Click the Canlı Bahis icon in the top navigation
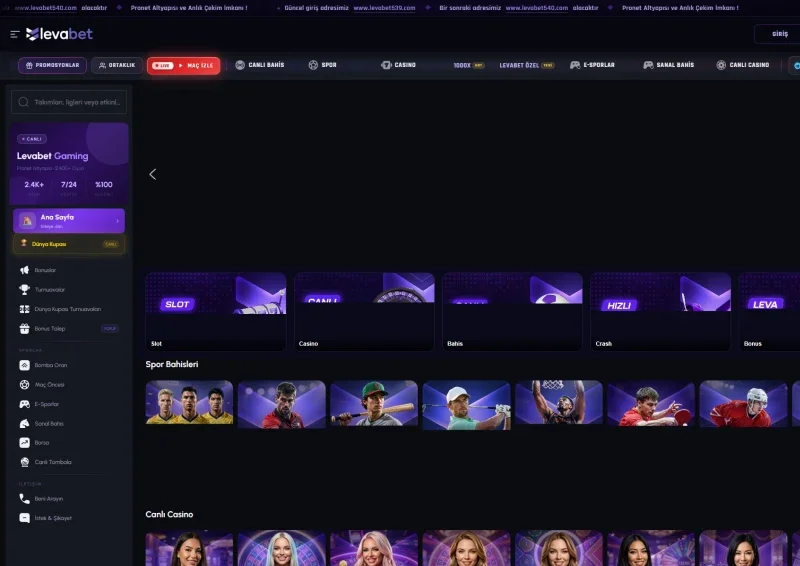Screen dimensions: 800x566 click(240, 65)
